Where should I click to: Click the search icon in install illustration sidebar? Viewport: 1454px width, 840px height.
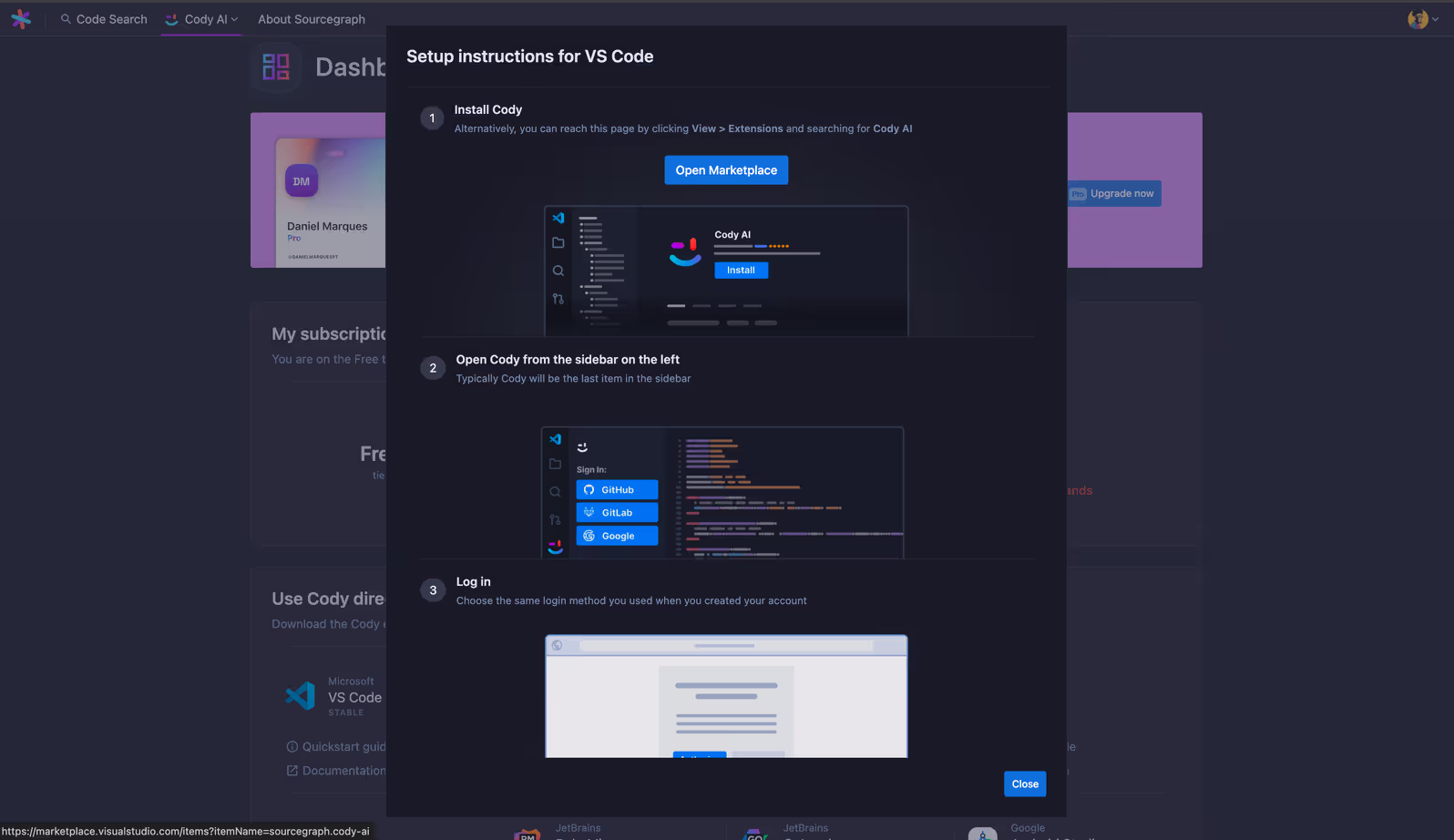click(x=558, y=271)
